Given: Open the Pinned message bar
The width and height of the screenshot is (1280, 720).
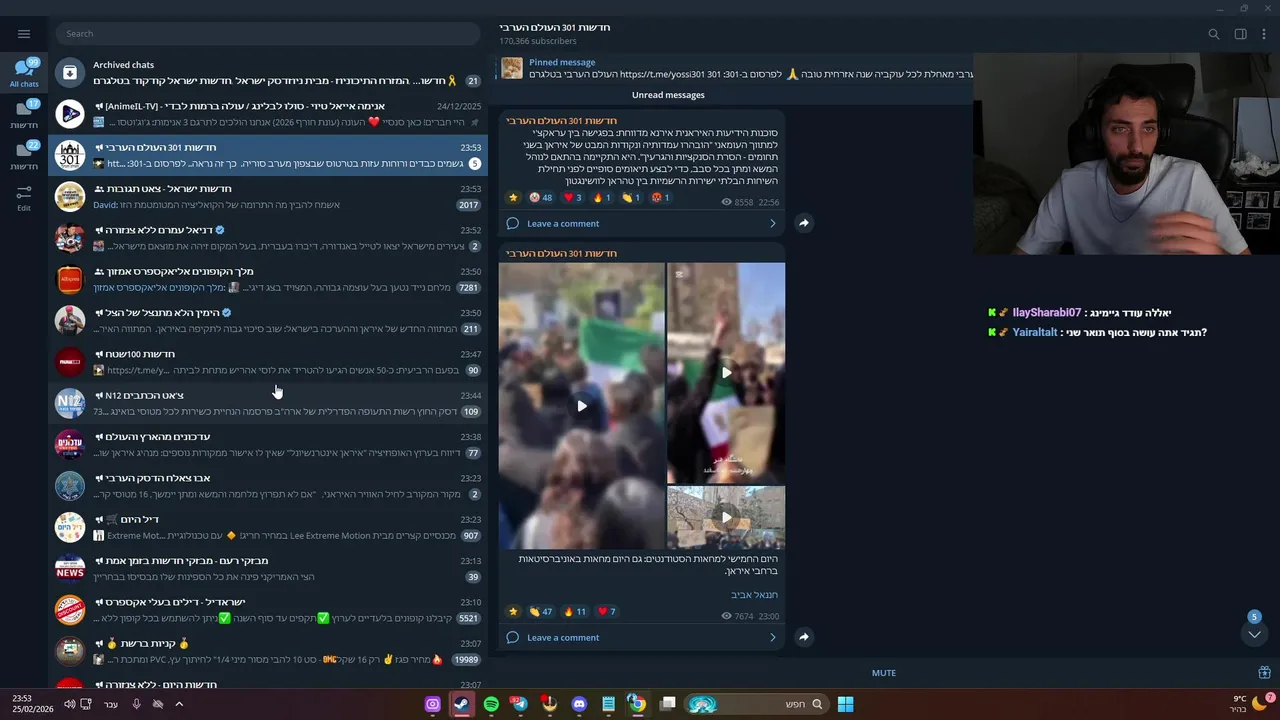Looking at the screenshot, I should pyautogui.click(x=736, y=68).
